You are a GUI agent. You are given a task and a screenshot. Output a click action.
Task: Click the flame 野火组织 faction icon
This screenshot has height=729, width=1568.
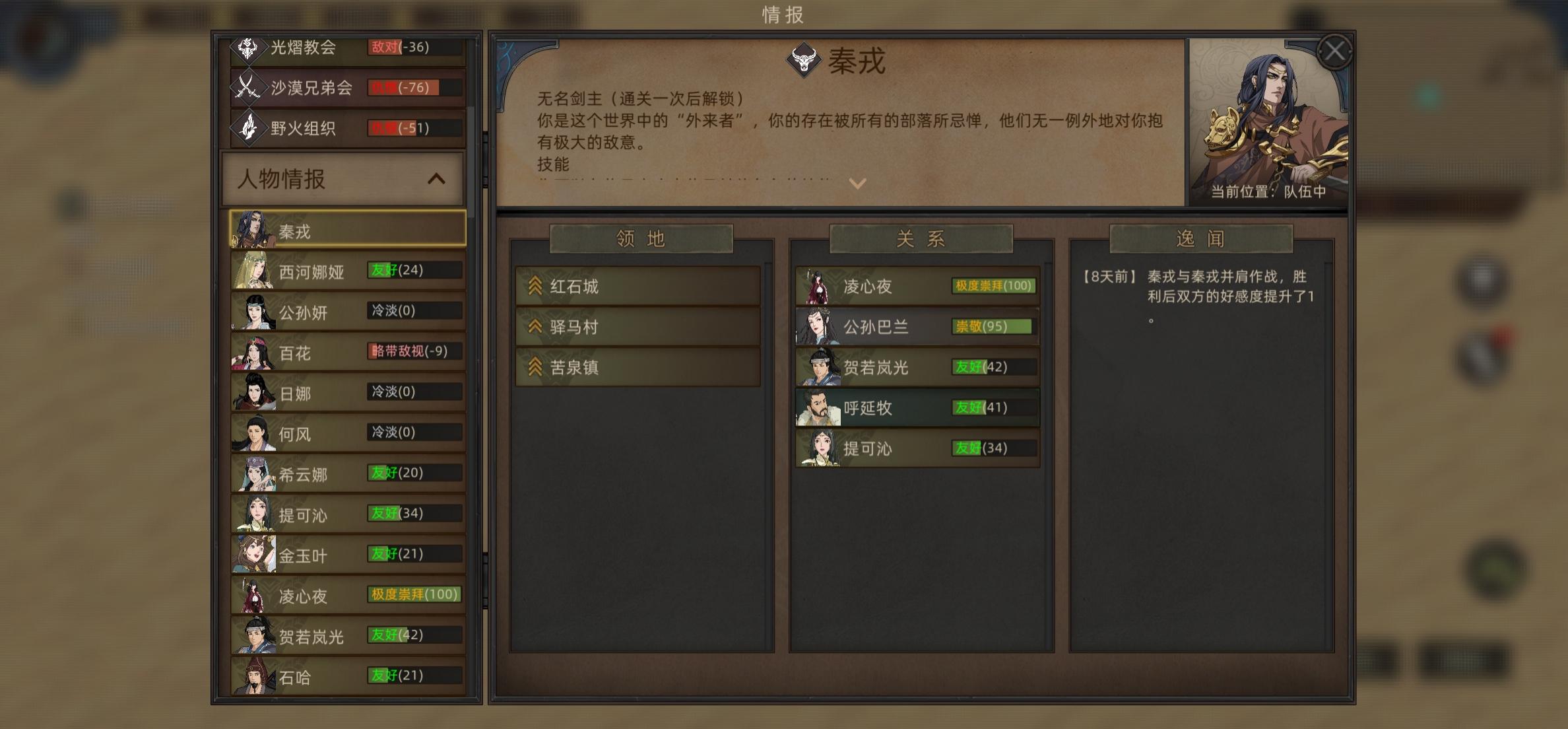[x=248, y=127]
